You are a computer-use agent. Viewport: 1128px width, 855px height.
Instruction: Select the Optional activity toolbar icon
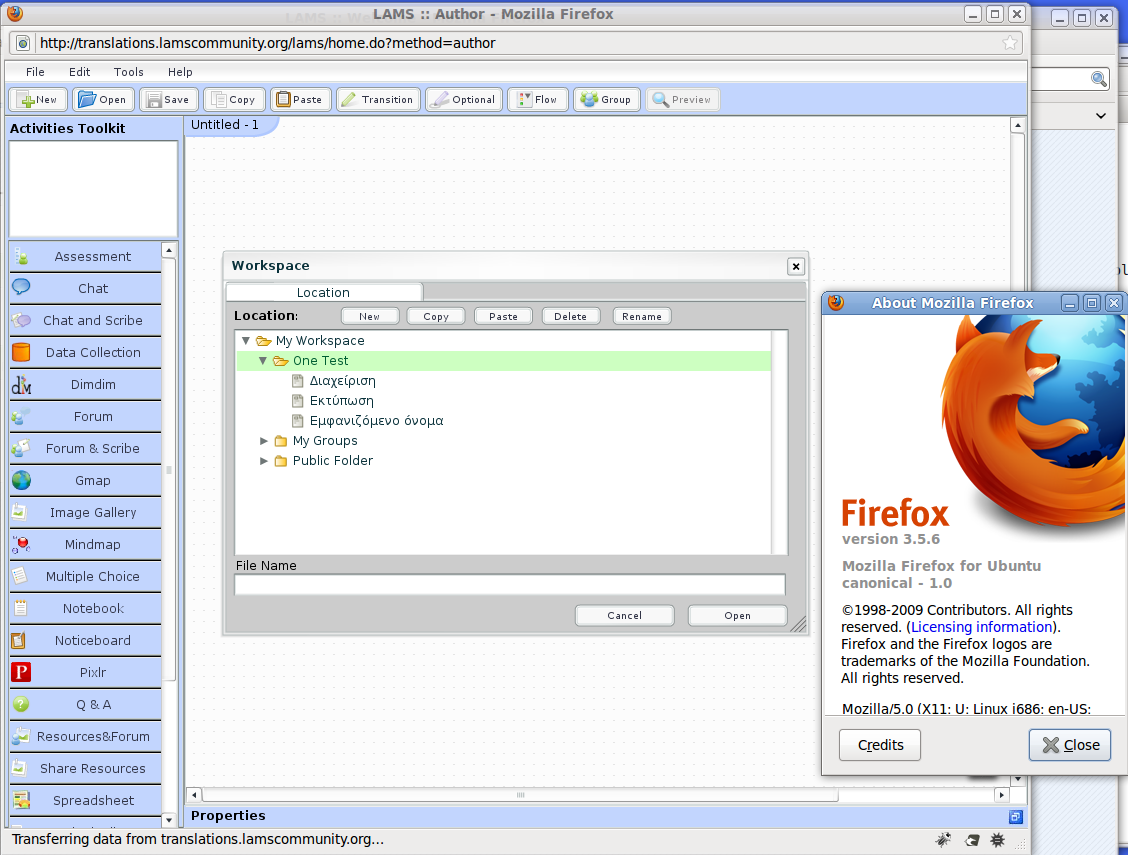point(437,100)
